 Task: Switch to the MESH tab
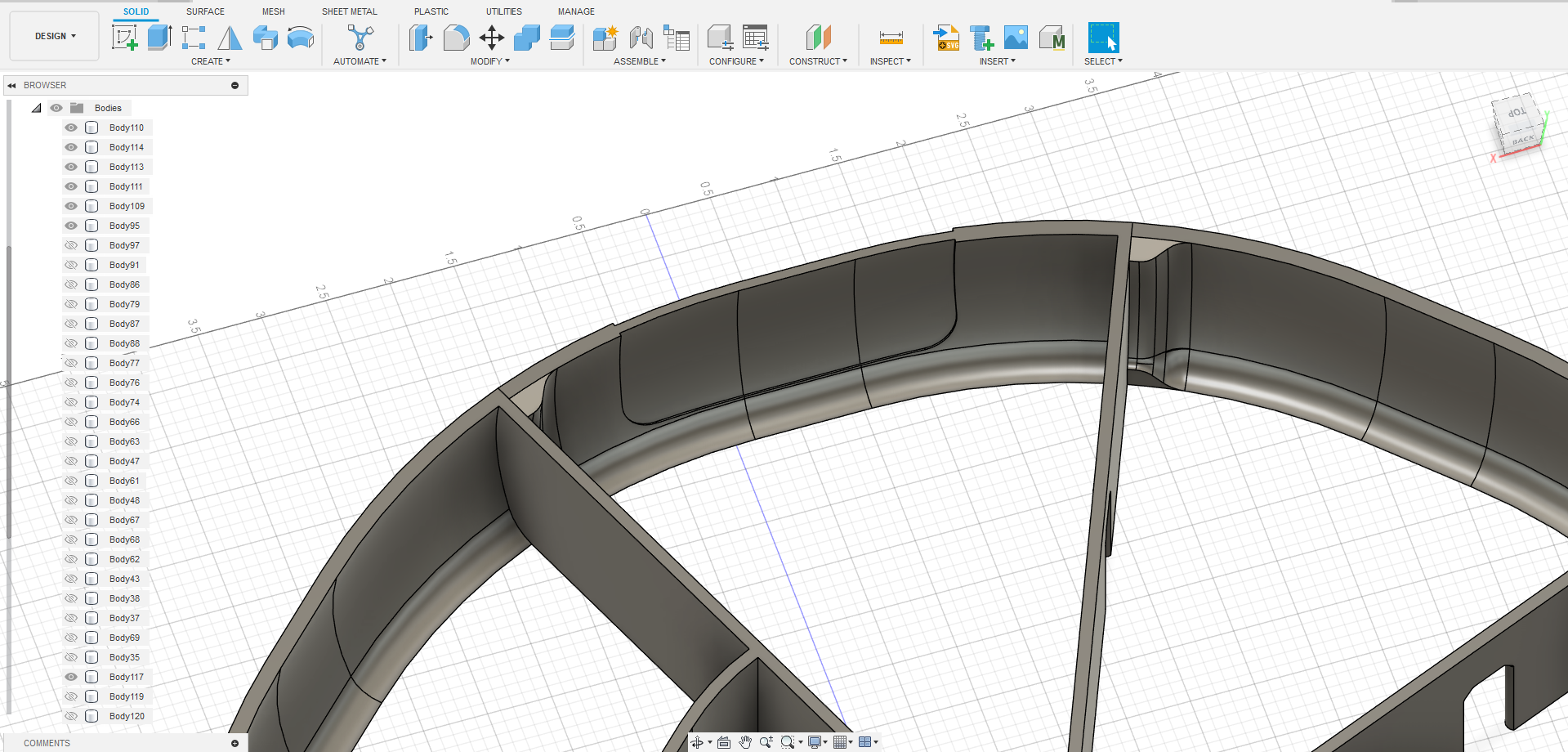click(274, 11)
